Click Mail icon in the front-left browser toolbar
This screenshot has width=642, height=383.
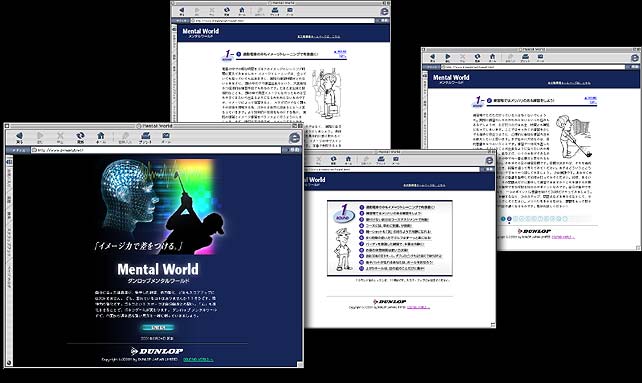click(166, 136)
